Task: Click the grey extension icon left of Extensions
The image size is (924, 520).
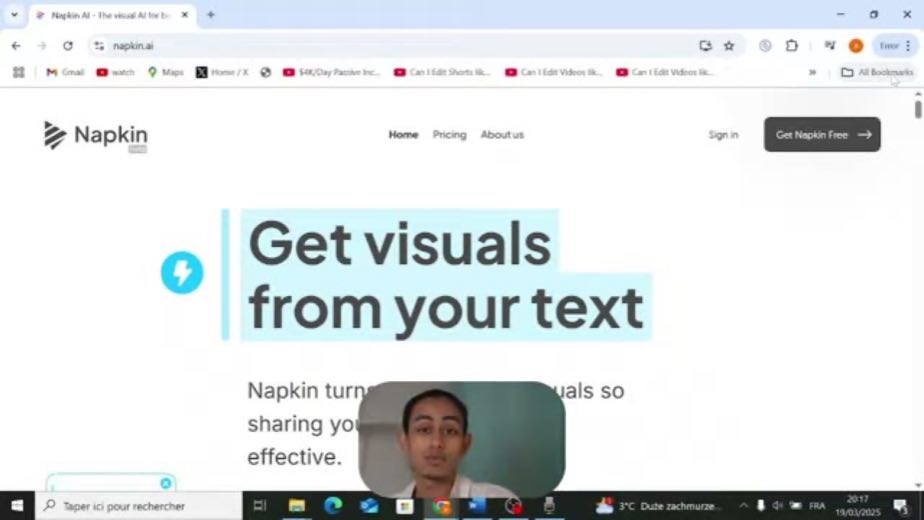Action: (x=765, y=45)
